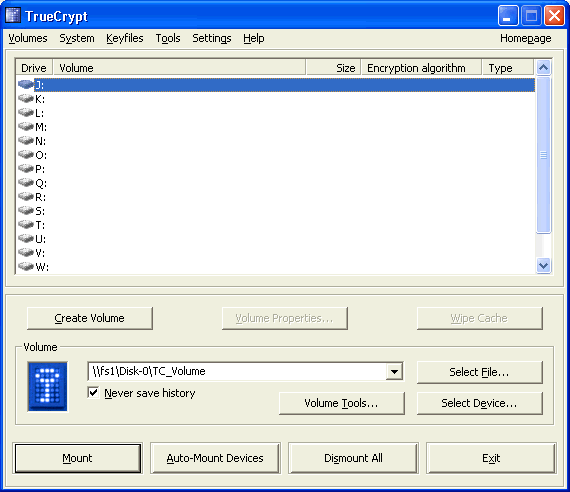
Task: Open the Tools menu
Action: coord(168,38)
